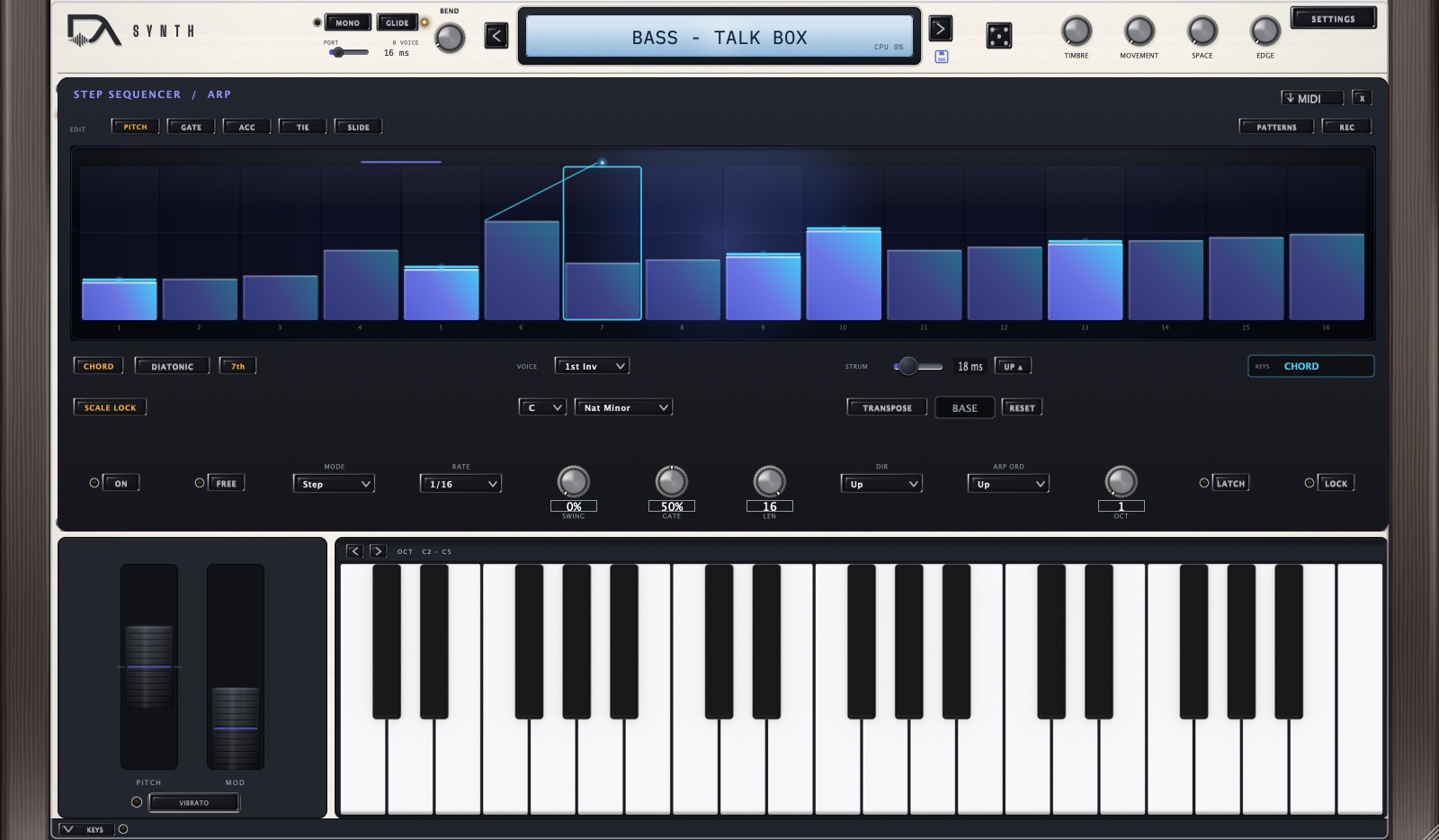This screenshot has width=1439, height=840.
Task: Select the PITCH edit tab
Action: 135,127
